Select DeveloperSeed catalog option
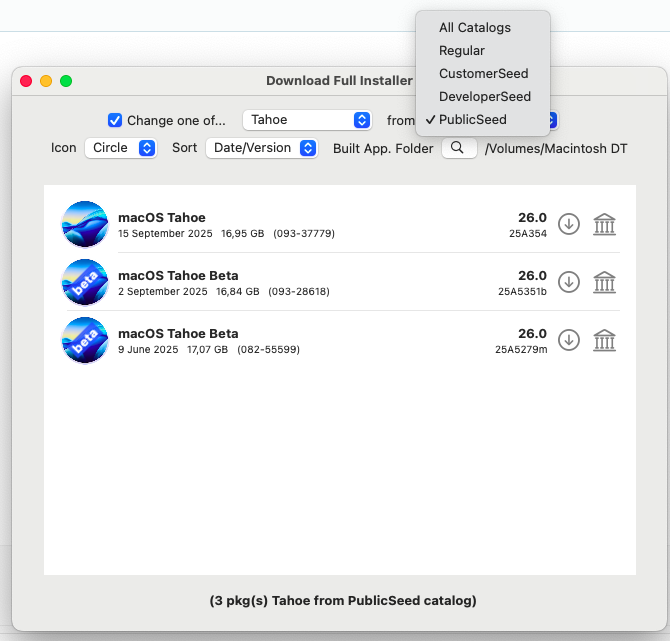This screenshot has width=670, height=641. point(483,97)
